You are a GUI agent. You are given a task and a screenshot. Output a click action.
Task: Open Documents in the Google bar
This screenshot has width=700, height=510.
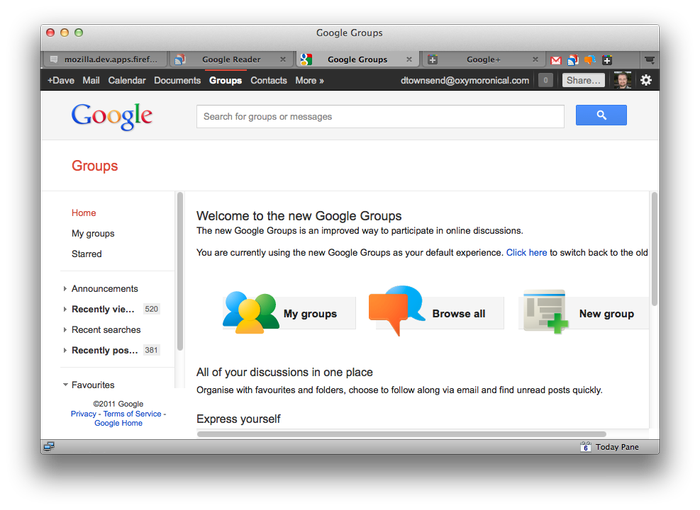177,80
